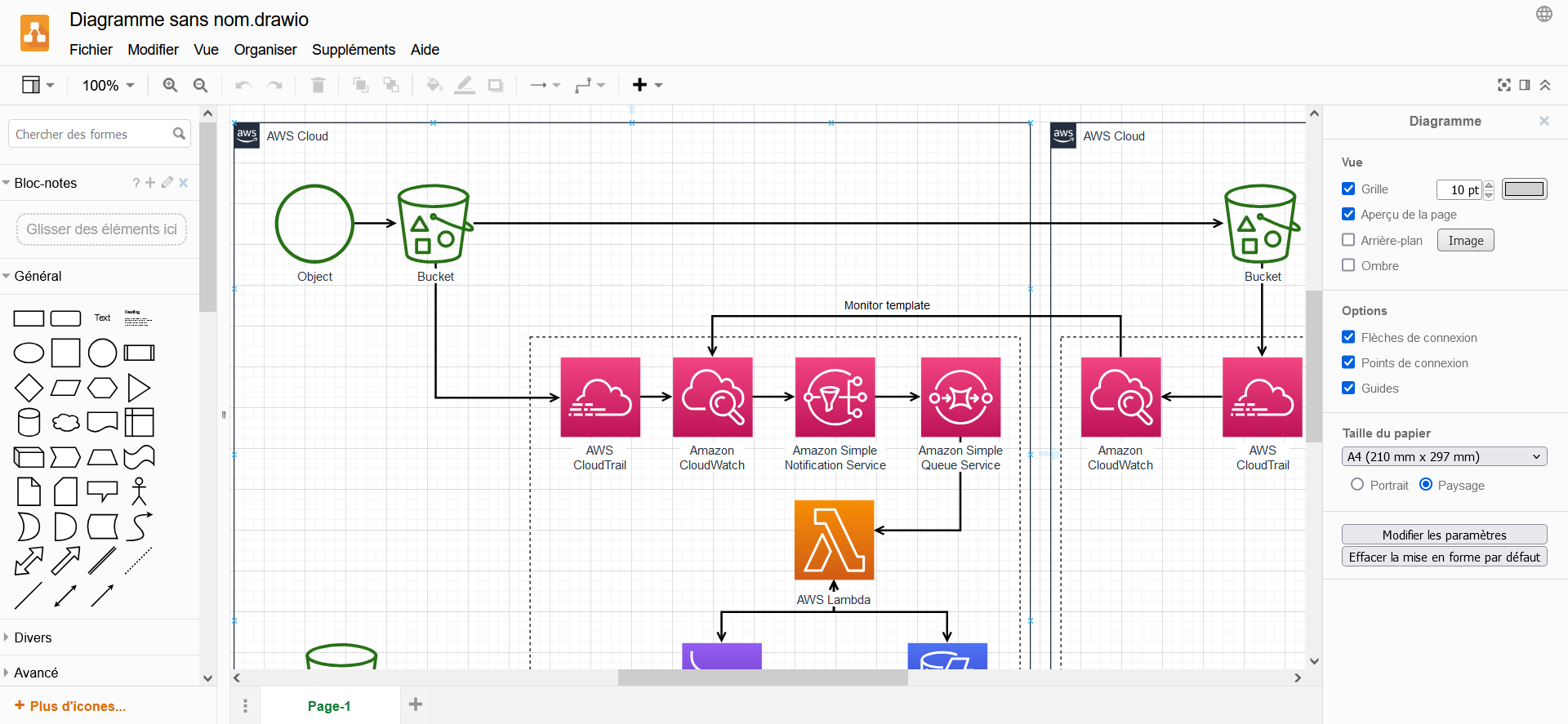Image resolution: width=1568 pixels, height=724 pixels.
Task: Open the Organiser menu
Action: (265, 50)
